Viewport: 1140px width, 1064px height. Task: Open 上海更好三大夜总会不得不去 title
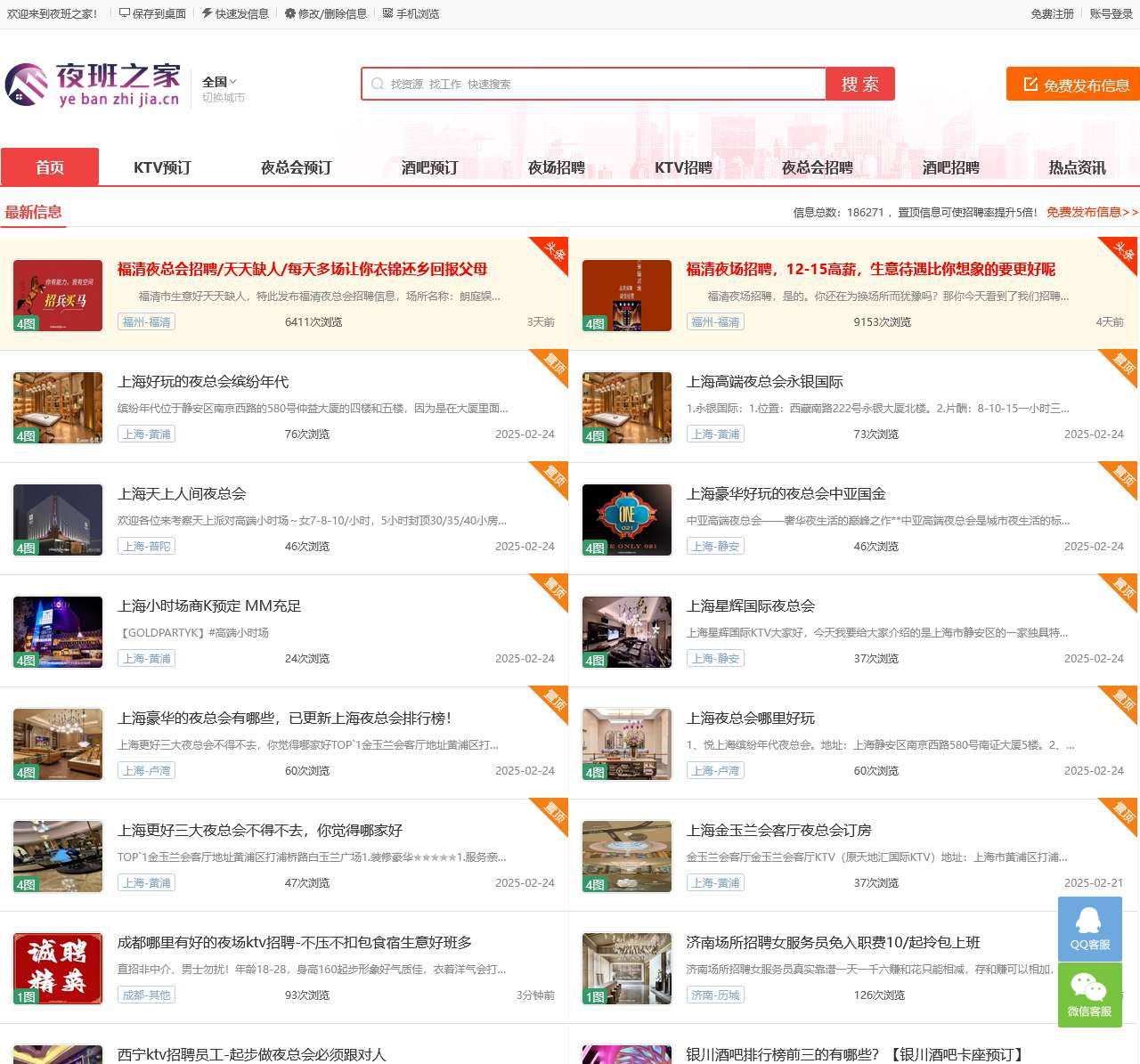click(x=260, y=830)
